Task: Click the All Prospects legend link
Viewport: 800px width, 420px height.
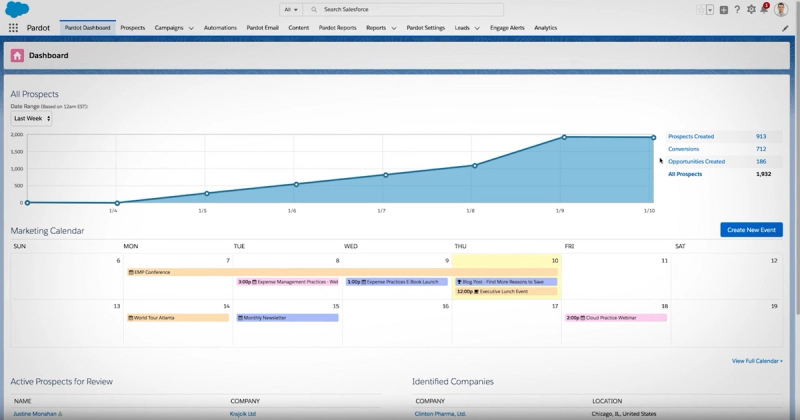Action: [x=685, y=174]
